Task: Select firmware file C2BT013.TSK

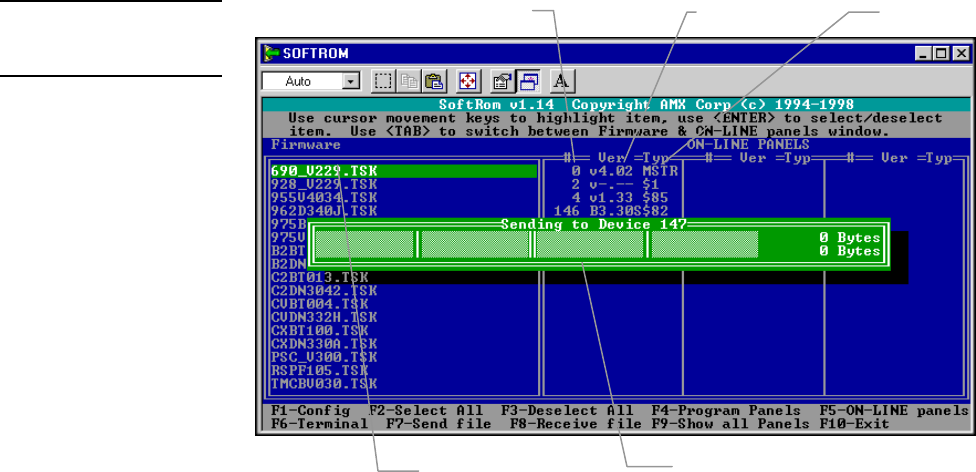Action: pyautogui.click(x=320, y=277)
